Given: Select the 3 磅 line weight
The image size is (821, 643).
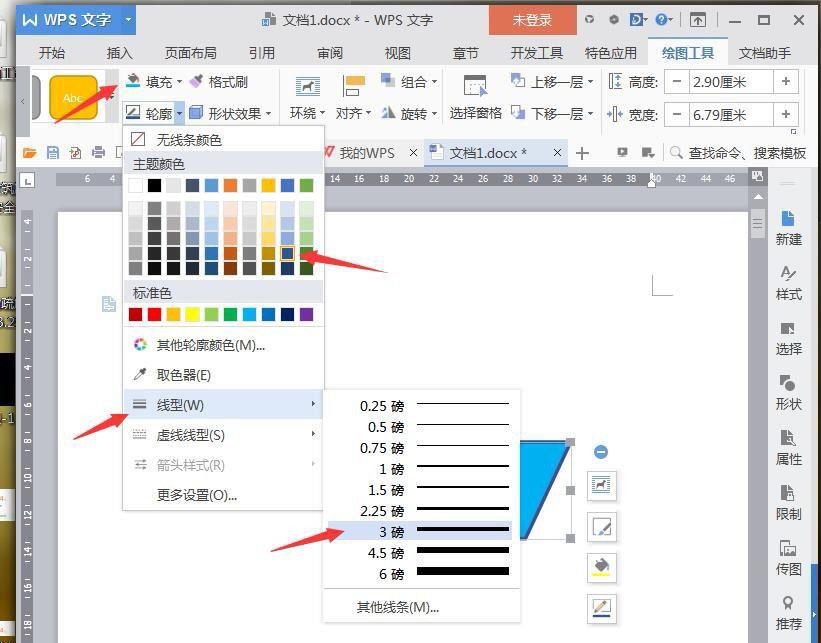Looking at the screenshot, I should tap(391, 532).
